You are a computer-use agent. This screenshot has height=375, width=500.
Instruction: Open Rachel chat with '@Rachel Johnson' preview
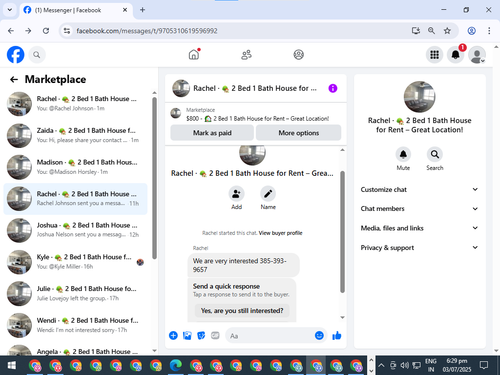[x=75, y=103]
